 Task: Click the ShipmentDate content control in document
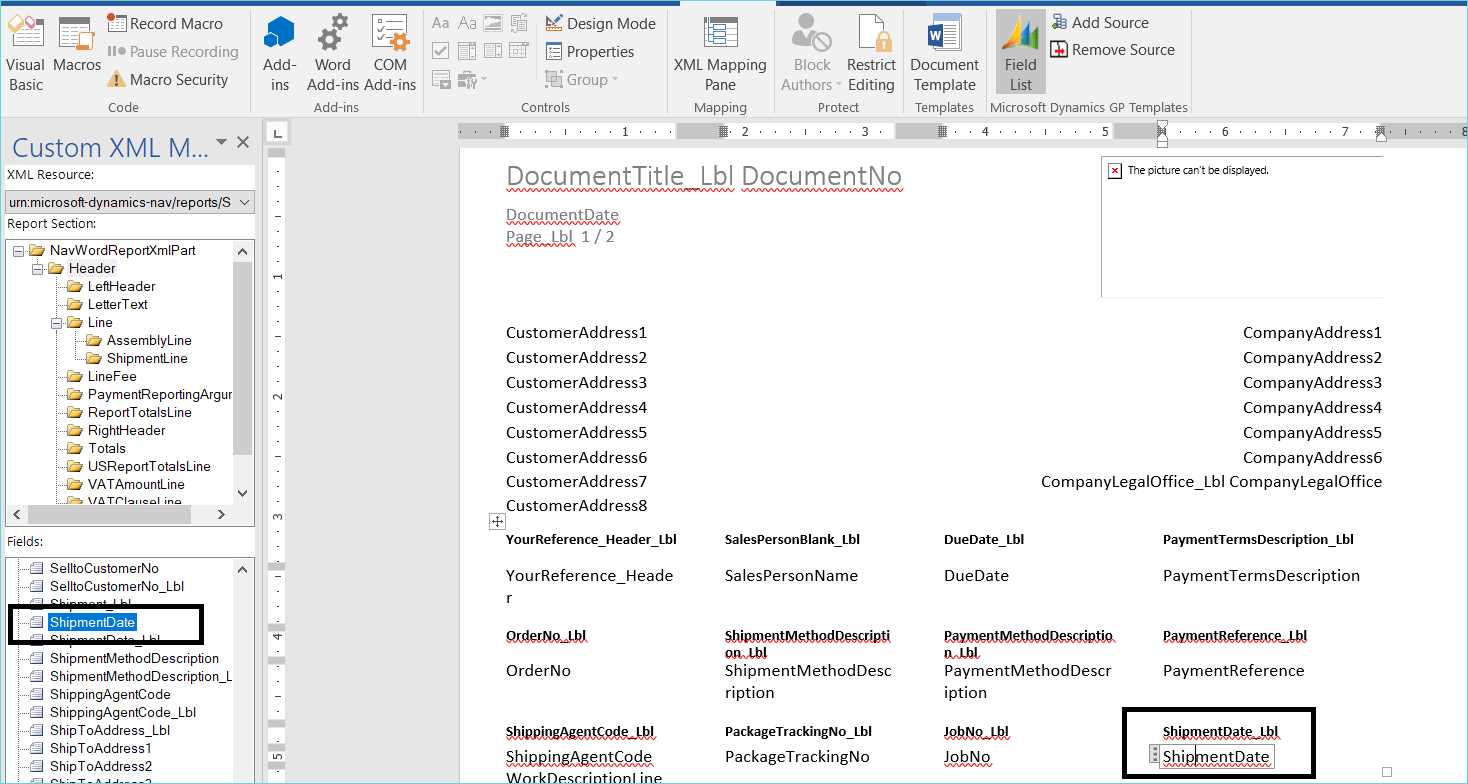tap(1216, 757)
